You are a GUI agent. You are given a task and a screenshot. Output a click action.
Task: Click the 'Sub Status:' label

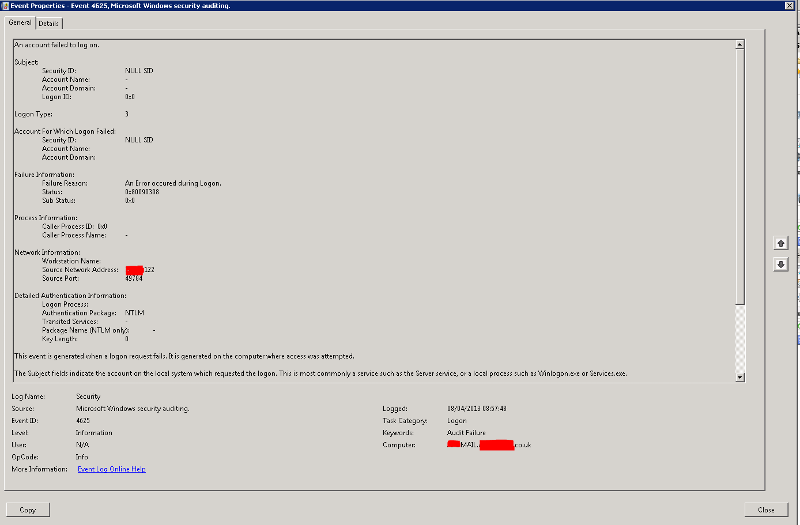[x=59, y=201]
